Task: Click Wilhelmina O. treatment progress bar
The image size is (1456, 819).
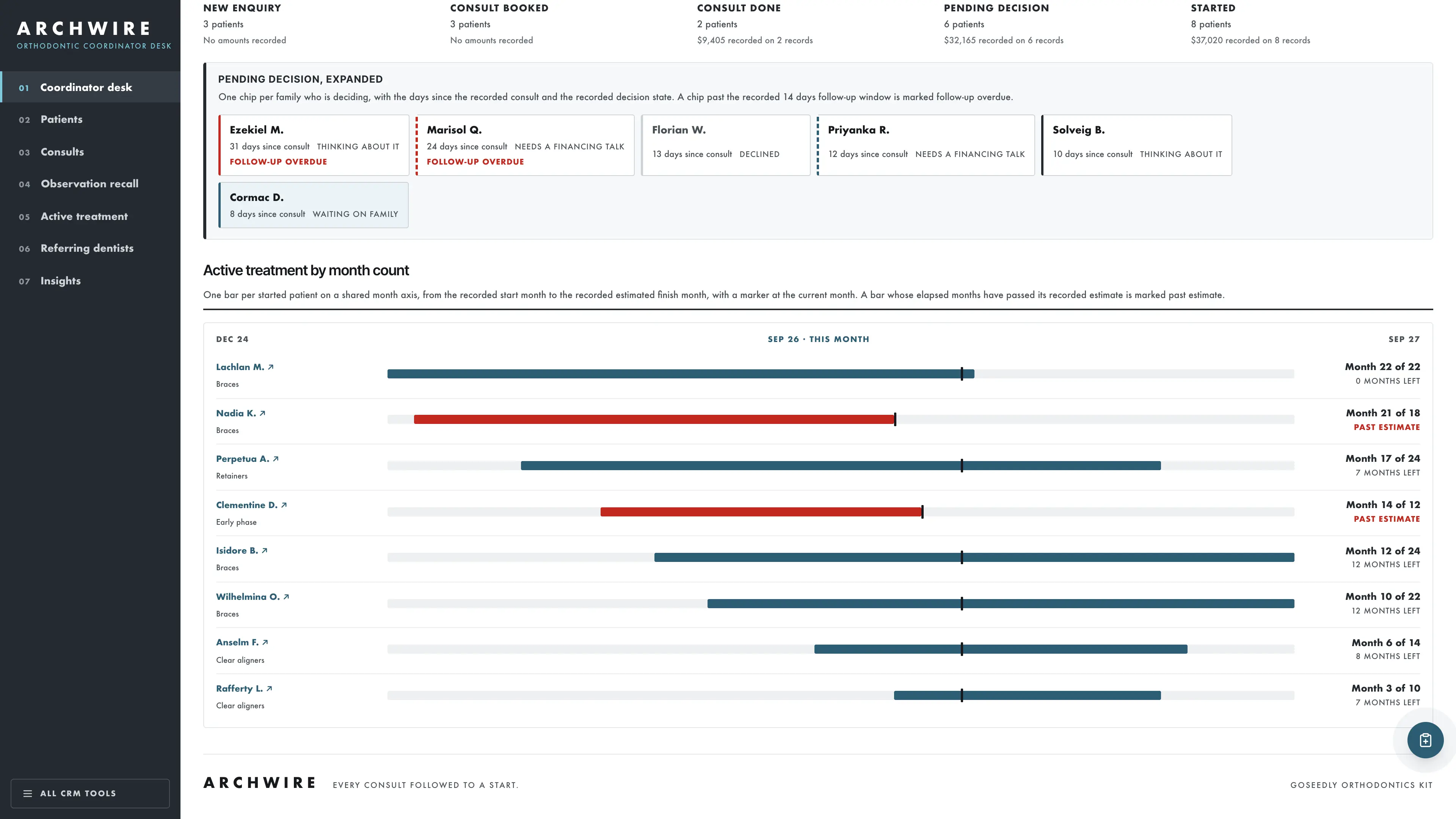Action: click(x=1001, y=604)
